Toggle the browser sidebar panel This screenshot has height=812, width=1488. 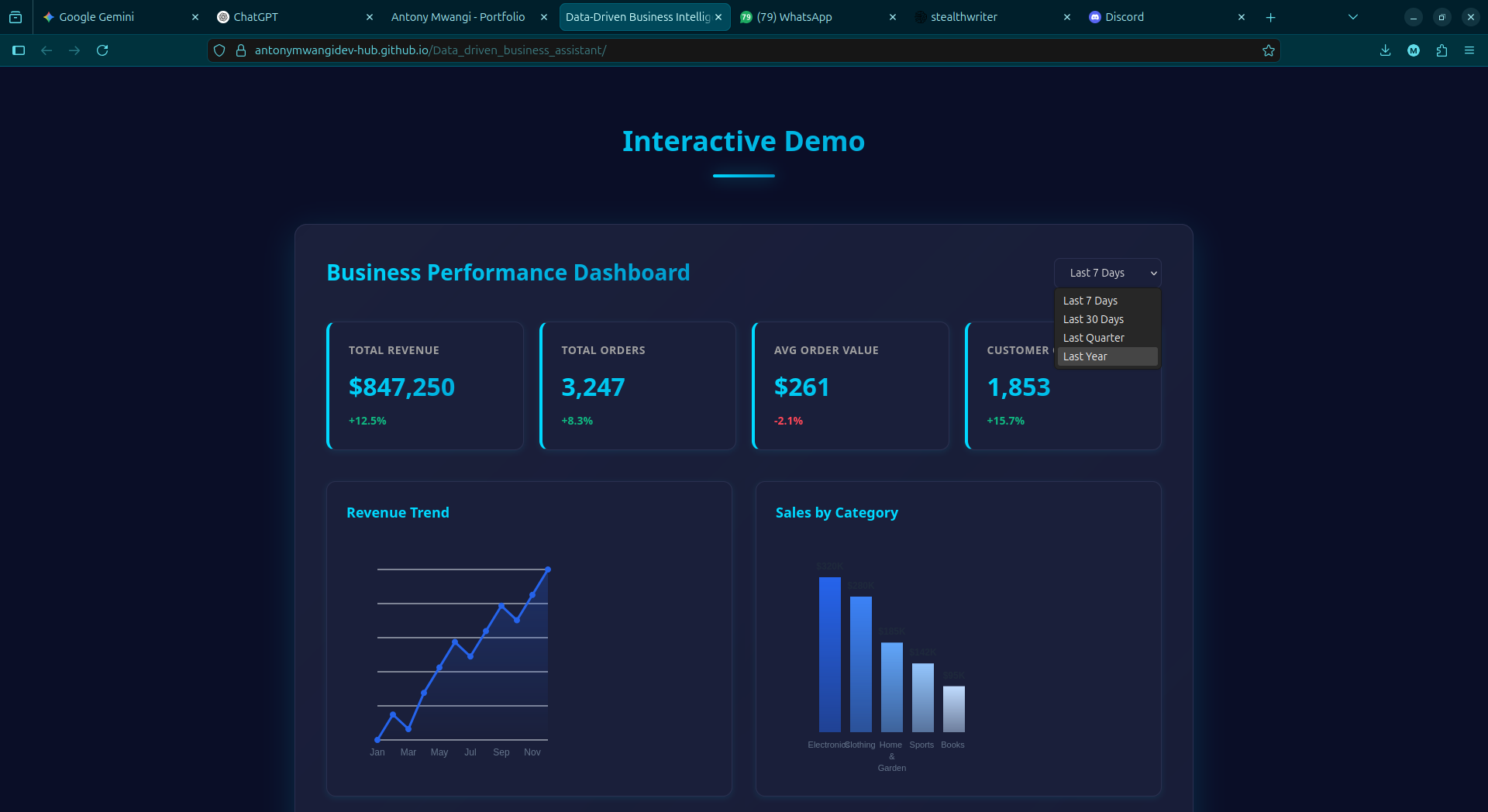click(x=19, y=50)
